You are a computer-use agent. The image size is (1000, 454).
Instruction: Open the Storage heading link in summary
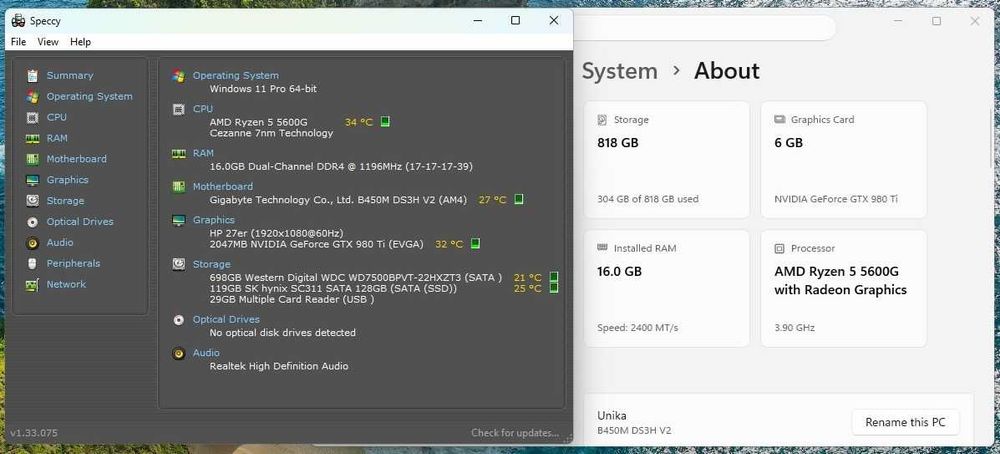[x=212, y=264]
